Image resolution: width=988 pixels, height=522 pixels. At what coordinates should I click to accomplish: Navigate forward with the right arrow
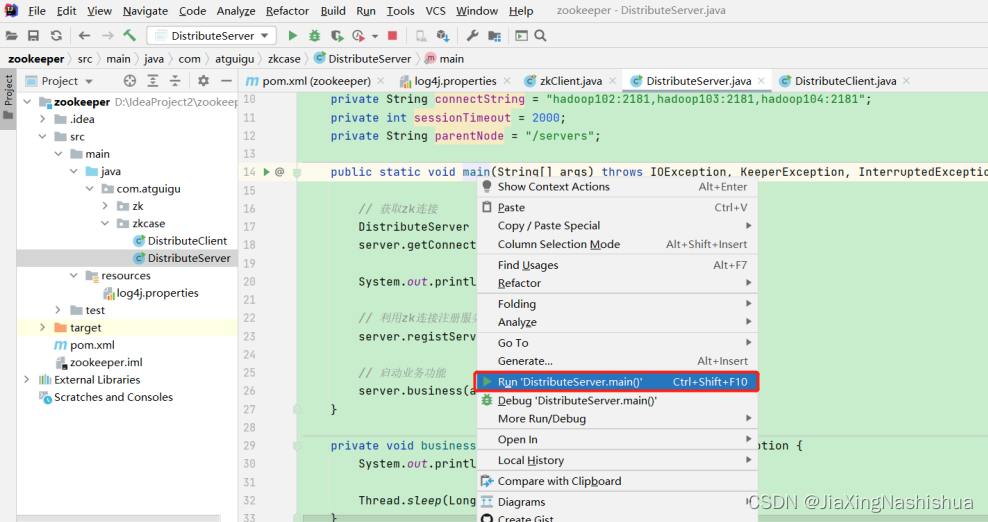tap(108, 36)
